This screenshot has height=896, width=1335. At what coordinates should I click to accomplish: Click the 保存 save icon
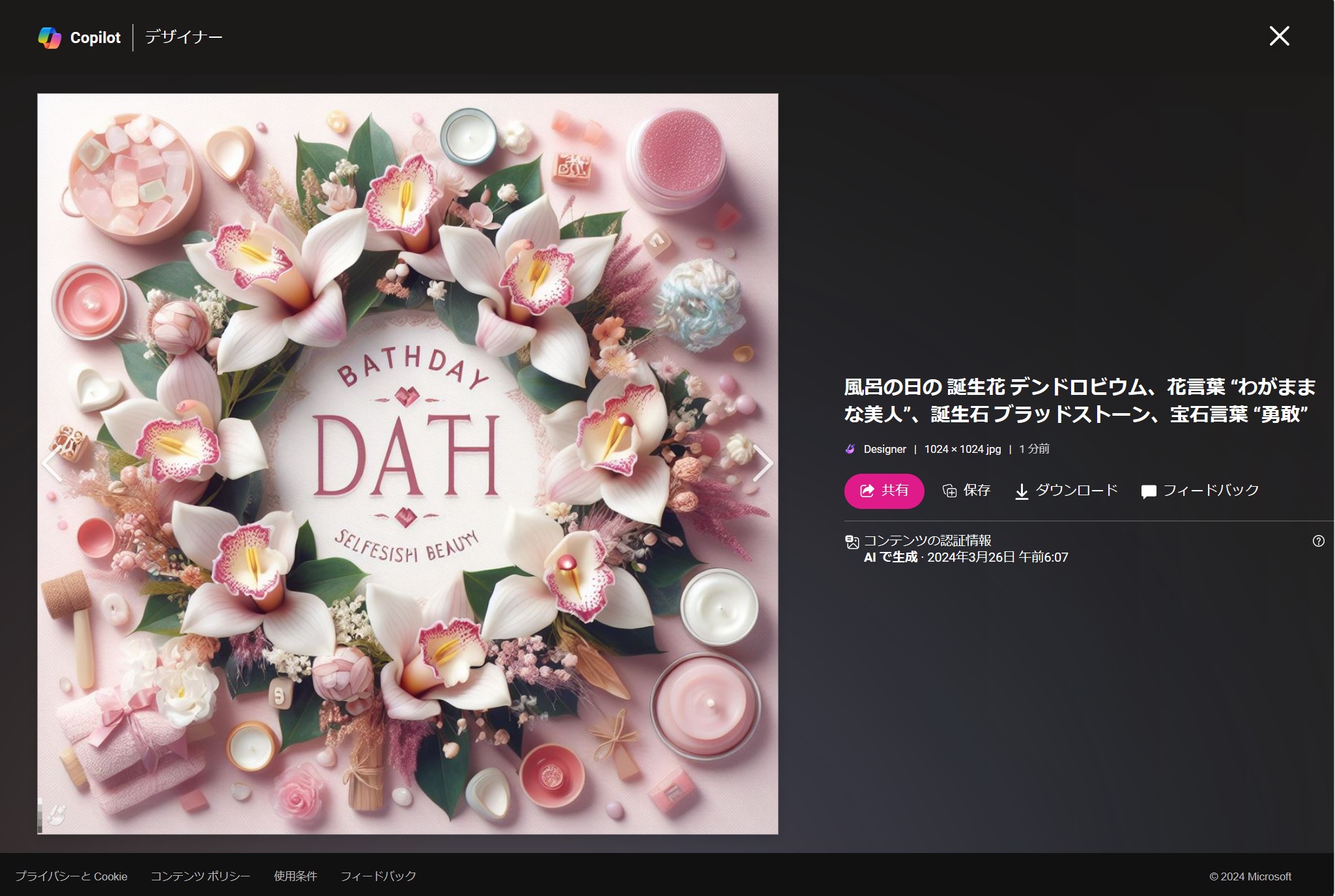point(949,491)
